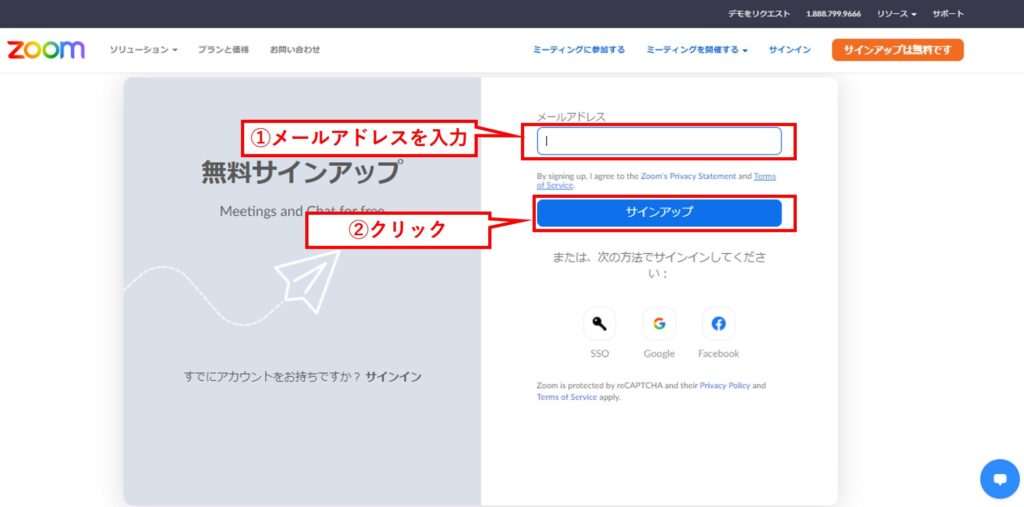Click デモをリクエスト in top bar
Screen dimensions: 1024x507
click(x=759, y=14)
